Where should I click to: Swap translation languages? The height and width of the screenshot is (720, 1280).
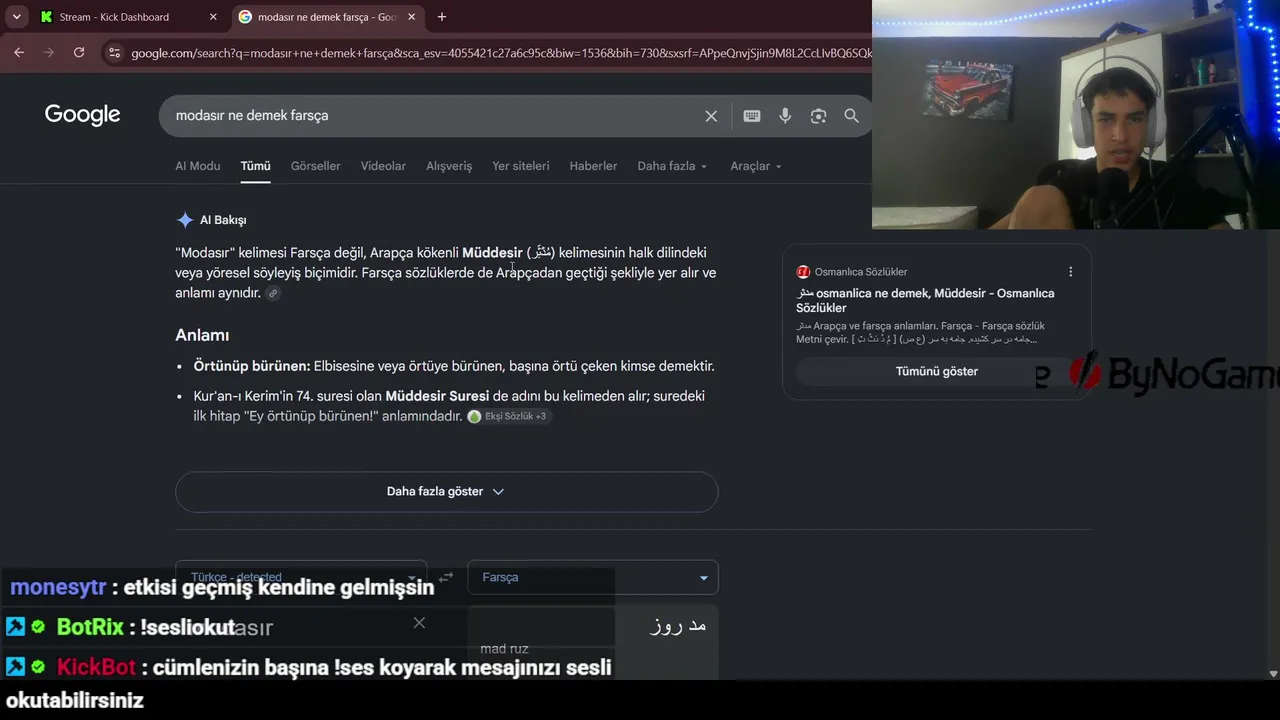pos(446,577)
